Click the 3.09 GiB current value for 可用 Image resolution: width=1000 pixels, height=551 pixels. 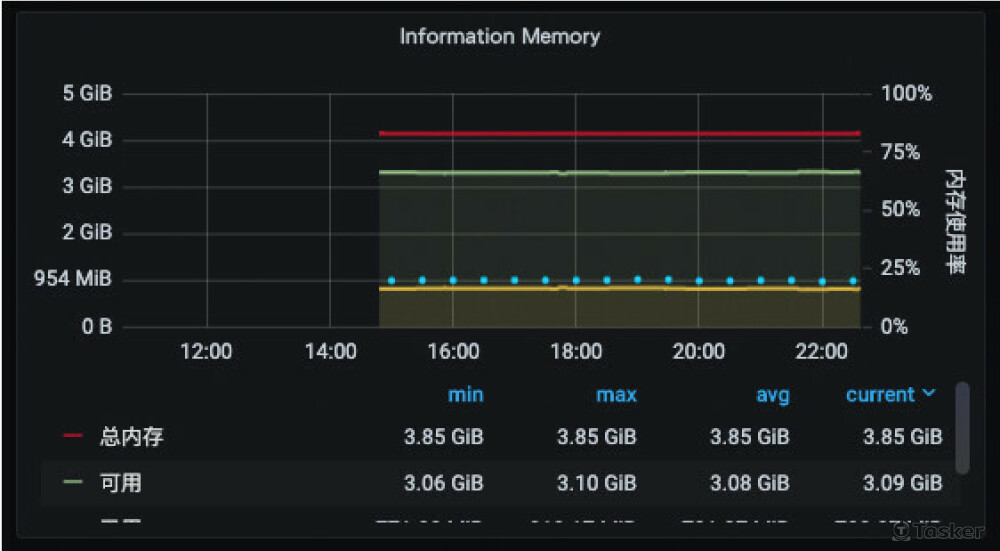[x=902, y=483]
